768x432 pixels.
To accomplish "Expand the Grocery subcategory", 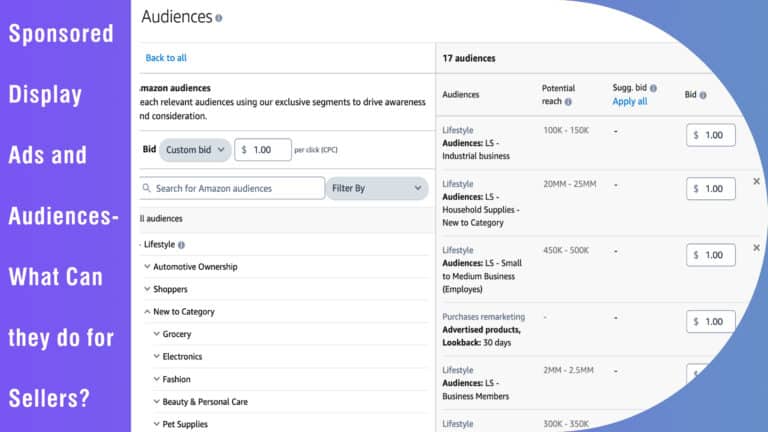I will coord(156,334).
